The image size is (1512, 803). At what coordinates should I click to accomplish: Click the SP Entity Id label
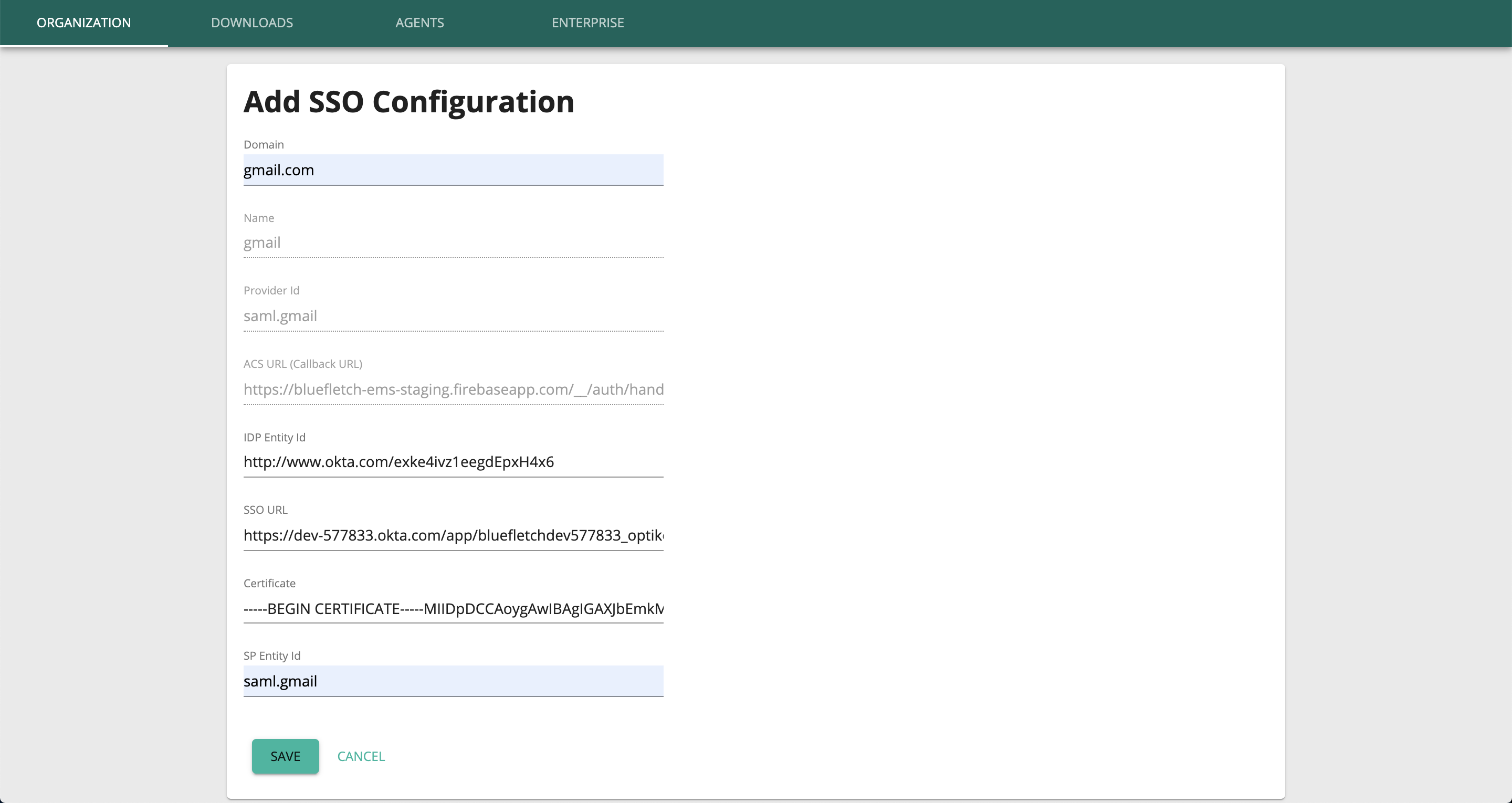pyautogui.click(x=272, y=656)
